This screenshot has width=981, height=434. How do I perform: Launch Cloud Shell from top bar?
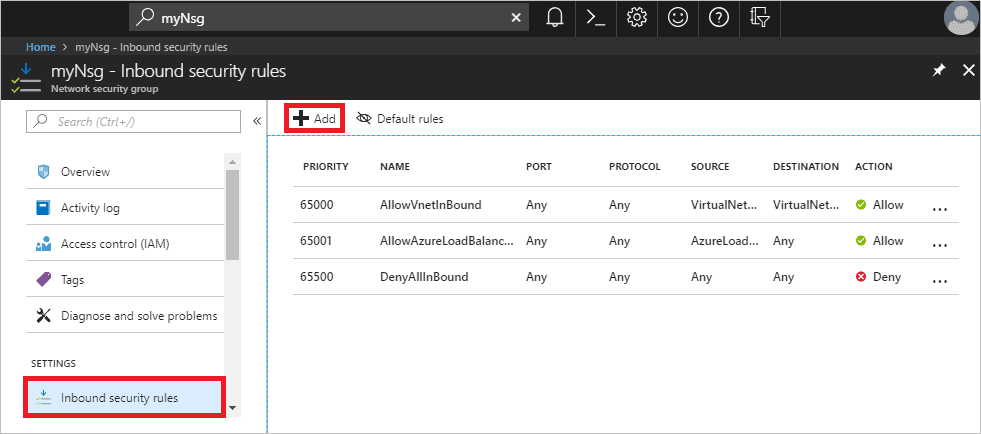point(596,18)
